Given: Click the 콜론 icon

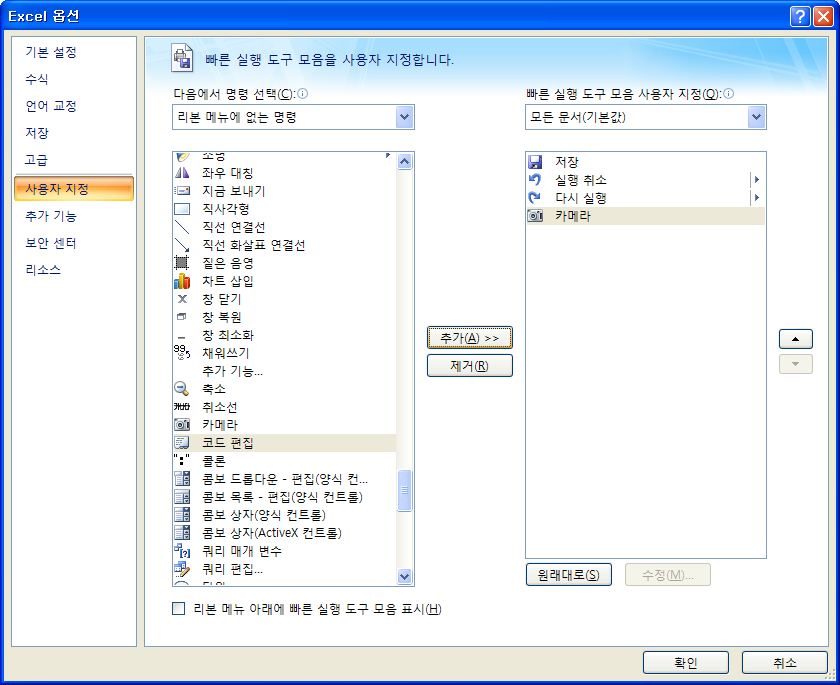Looking at the screenshot, I should pyautogui.click(x=182, y=460).
